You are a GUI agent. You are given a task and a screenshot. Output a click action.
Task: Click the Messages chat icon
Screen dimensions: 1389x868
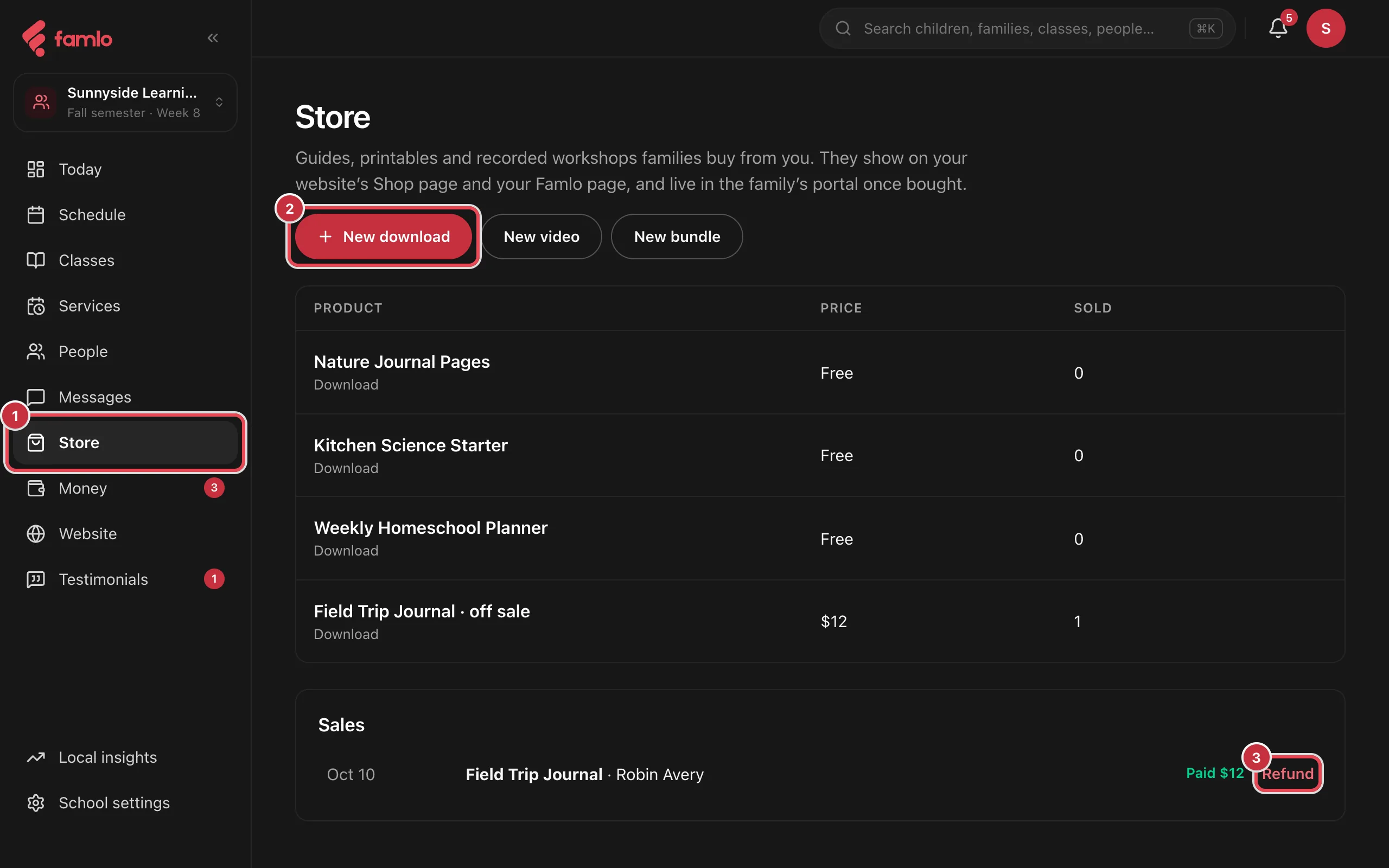[36, 397]
